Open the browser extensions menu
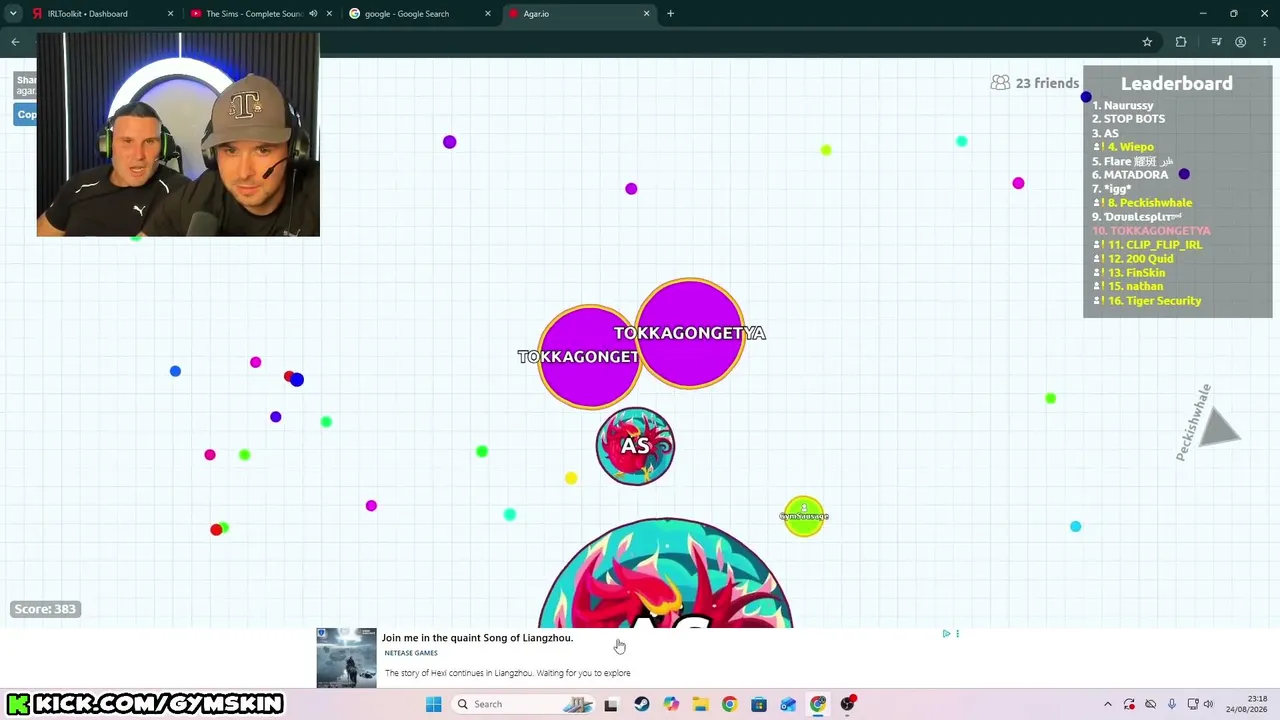The height and width of the screenshot is (720, 1280). [x=1181, y=42]
